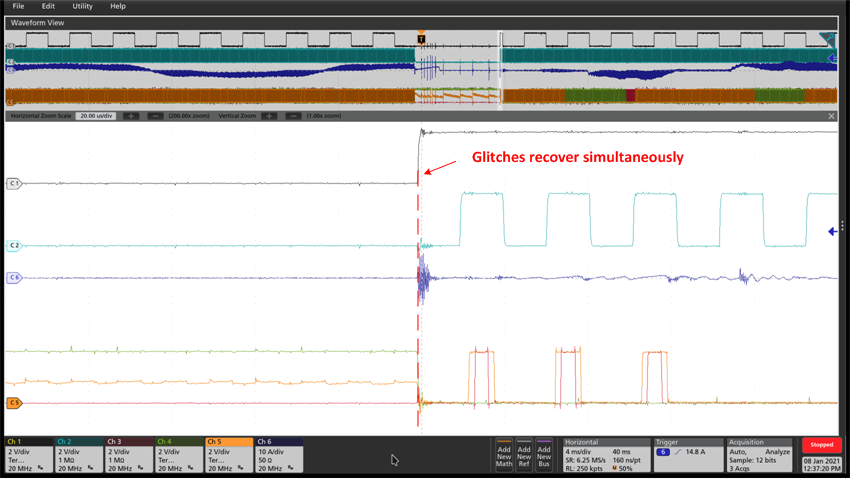Click the Analyze text in Acquisition badge

click(777, 452)
